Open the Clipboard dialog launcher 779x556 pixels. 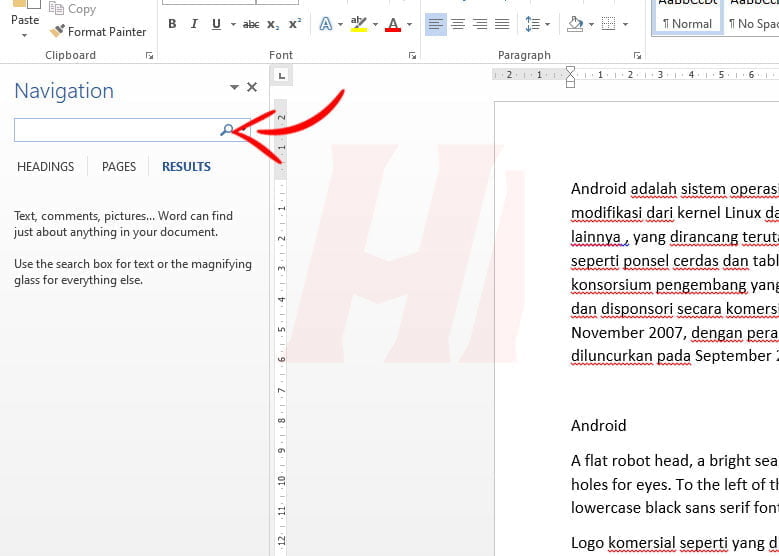(150, 56)
